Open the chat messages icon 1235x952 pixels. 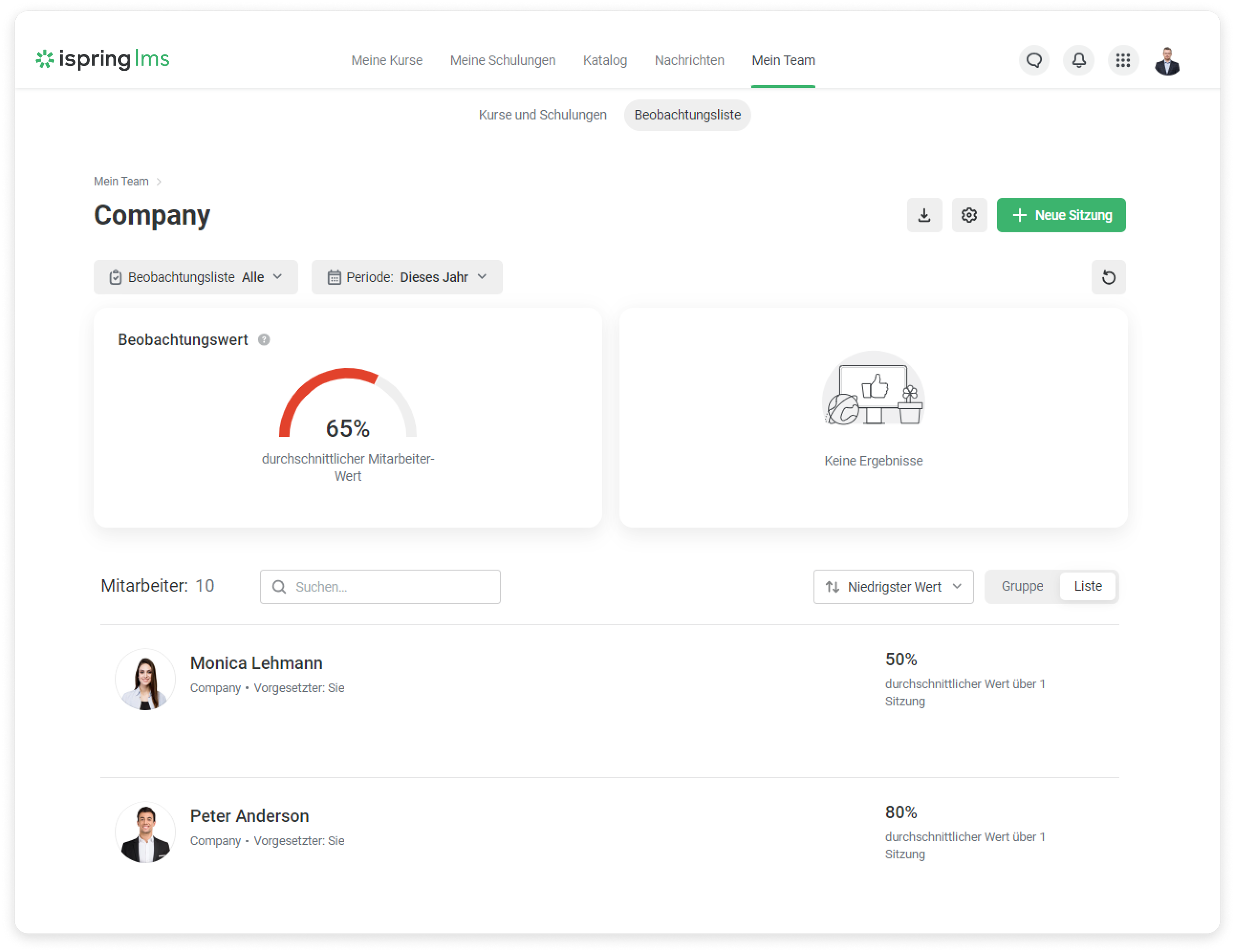tap(1034, 60)
